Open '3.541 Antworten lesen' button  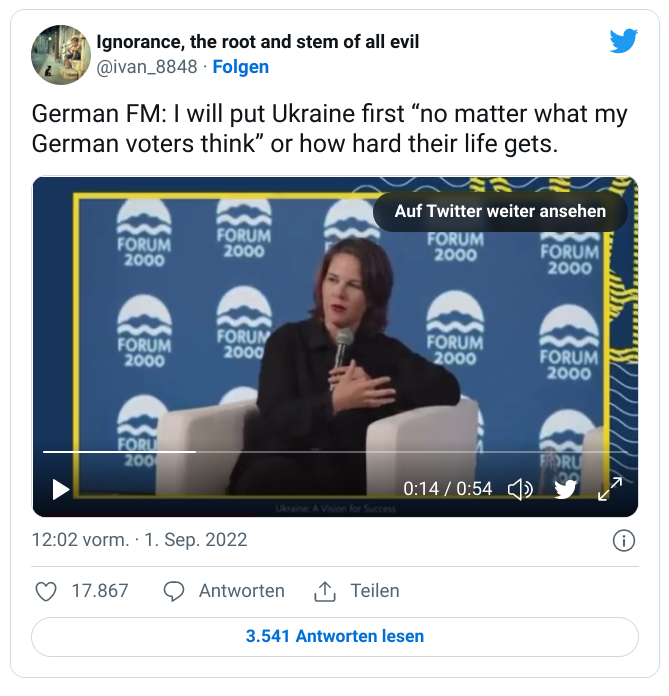click(335, 636)
